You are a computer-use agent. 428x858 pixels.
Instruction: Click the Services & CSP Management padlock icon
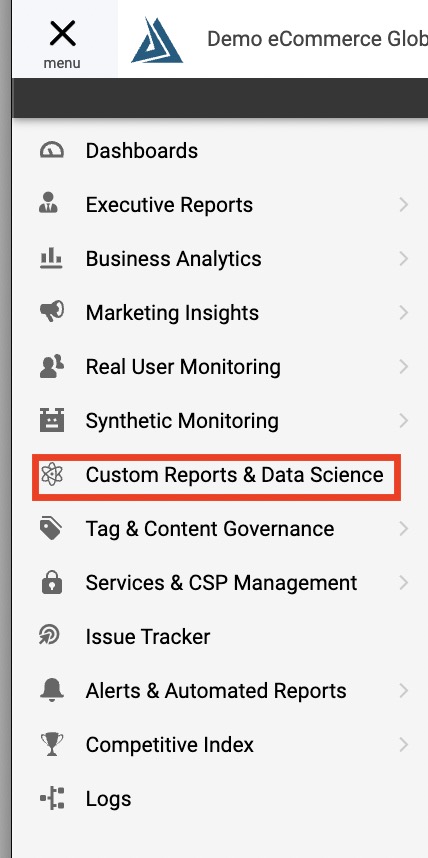(52, 583)
